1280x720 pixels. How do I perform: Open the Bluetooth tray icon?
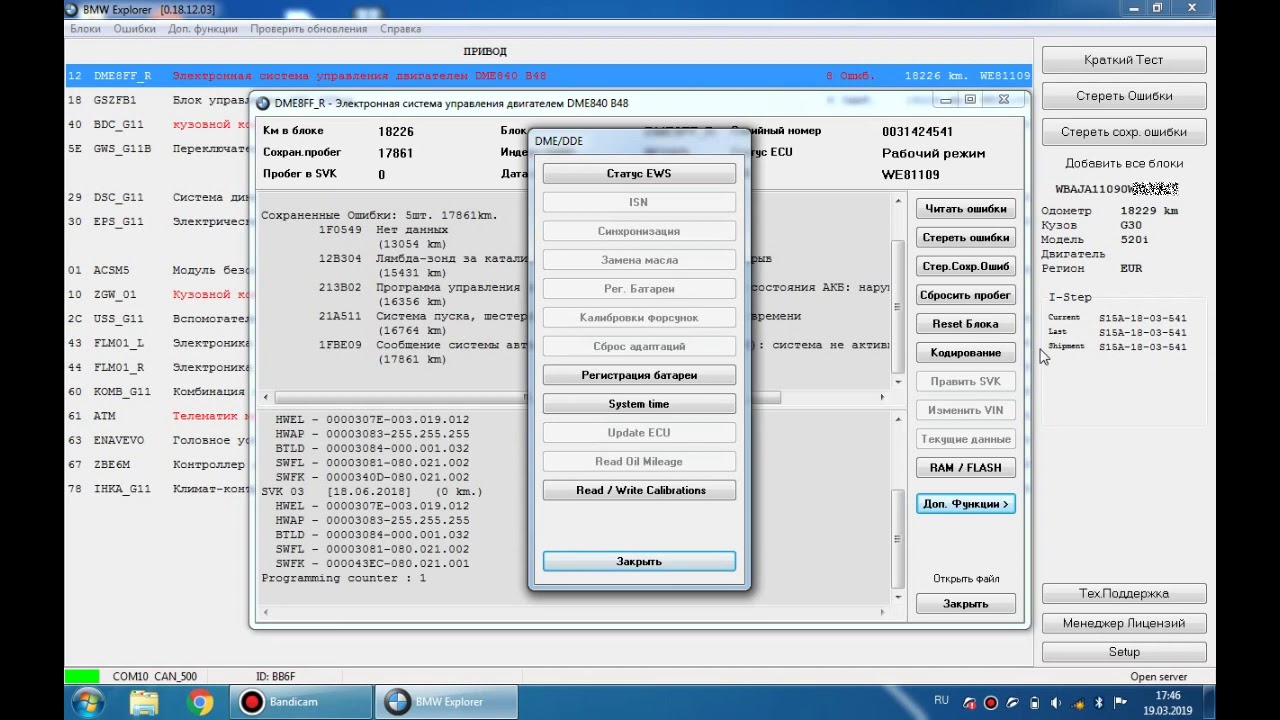pos(1099,703)
